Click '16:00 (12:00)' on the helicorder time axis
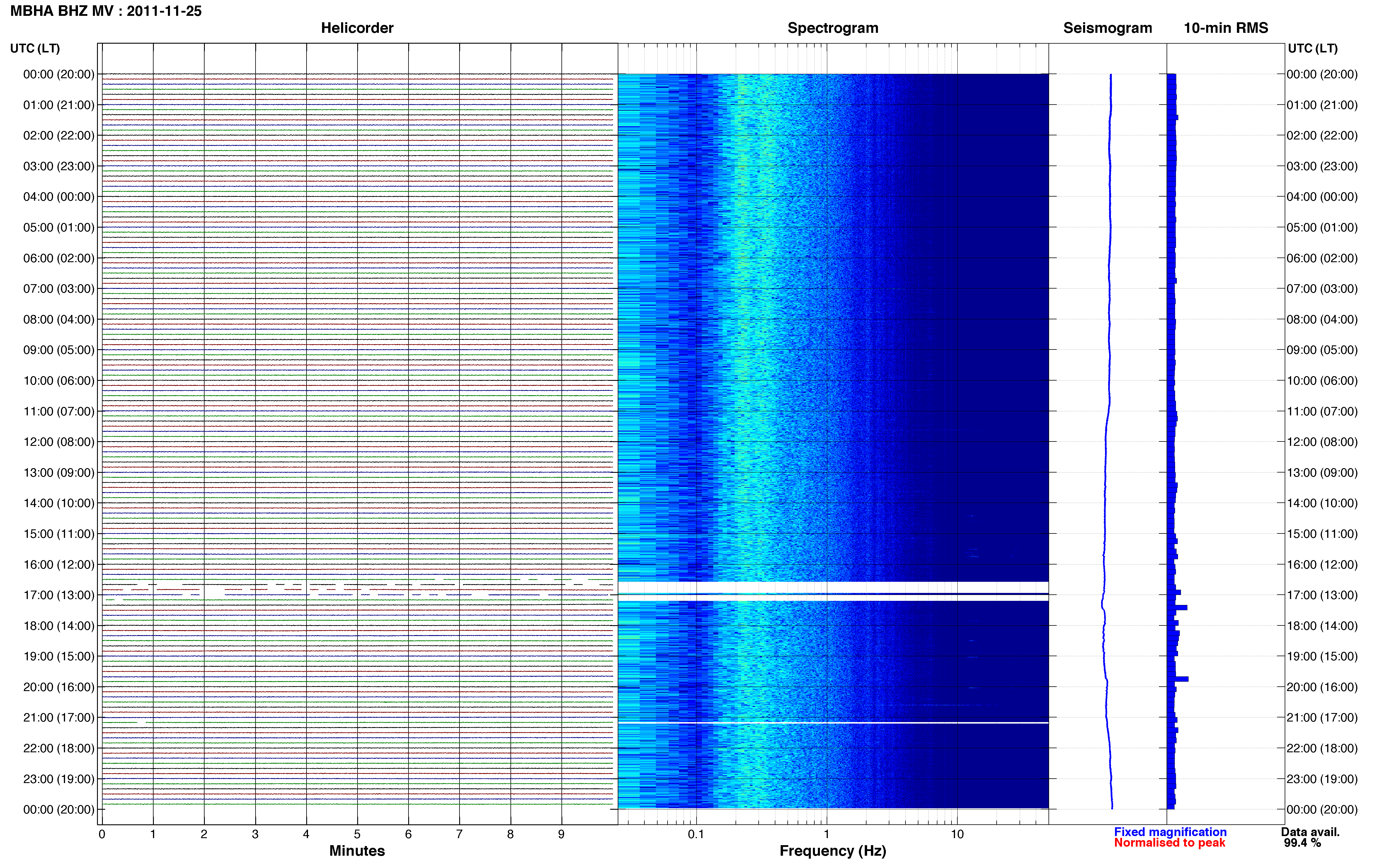Screen dimensions: 1389x868 pos(59,565)
